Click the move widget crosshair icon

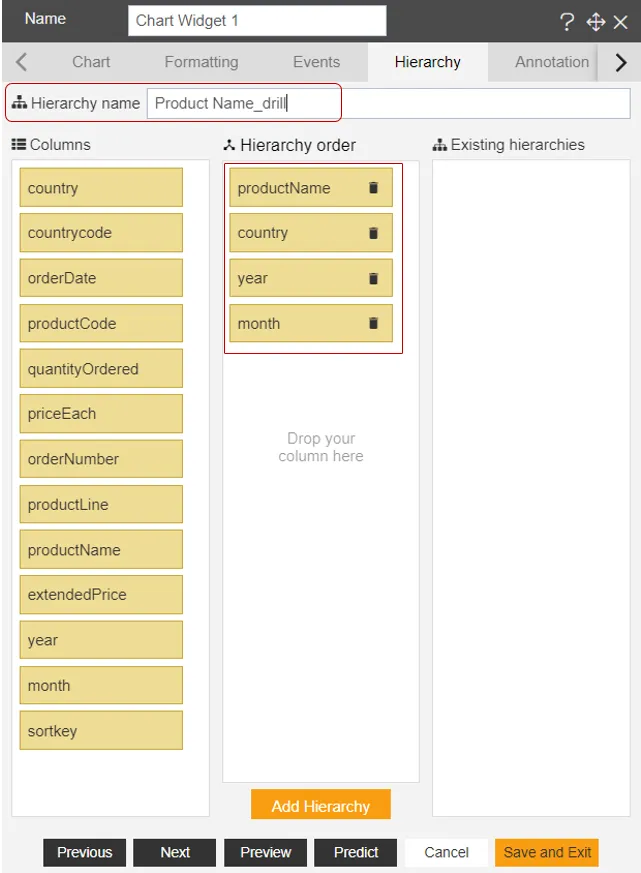point(594,20)
